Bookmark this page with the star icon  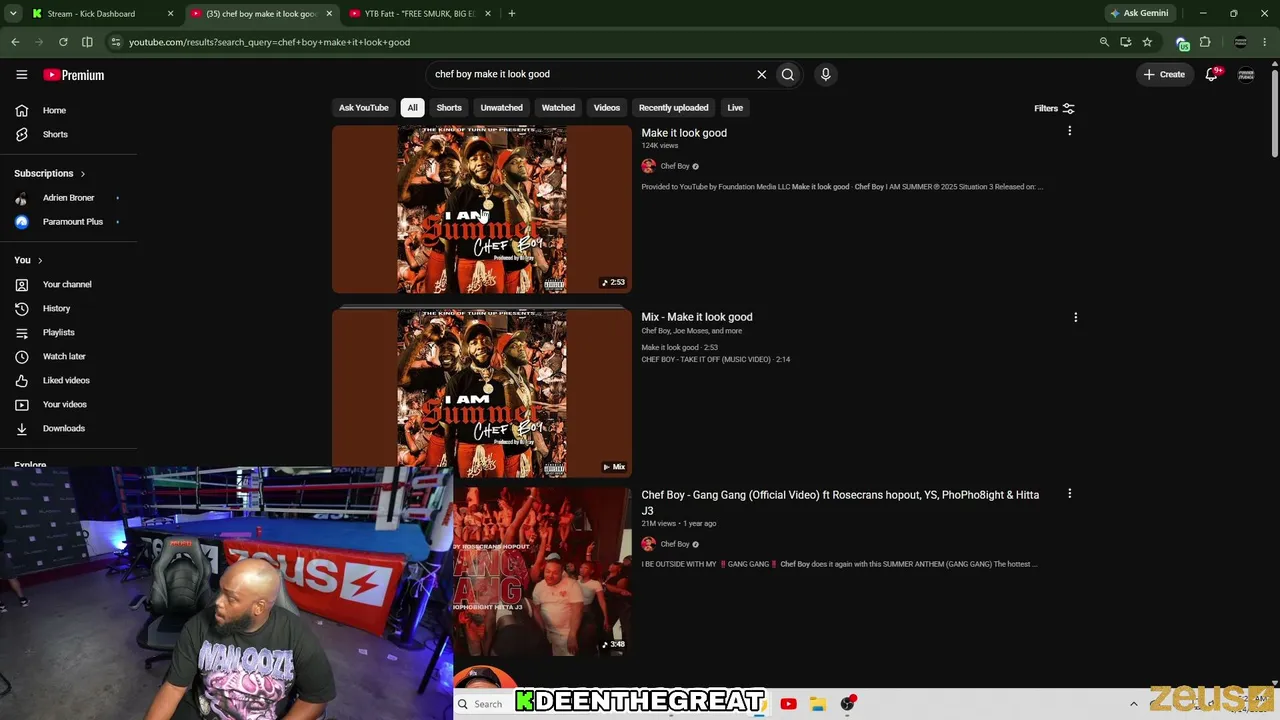click(x=1147, y=42)
